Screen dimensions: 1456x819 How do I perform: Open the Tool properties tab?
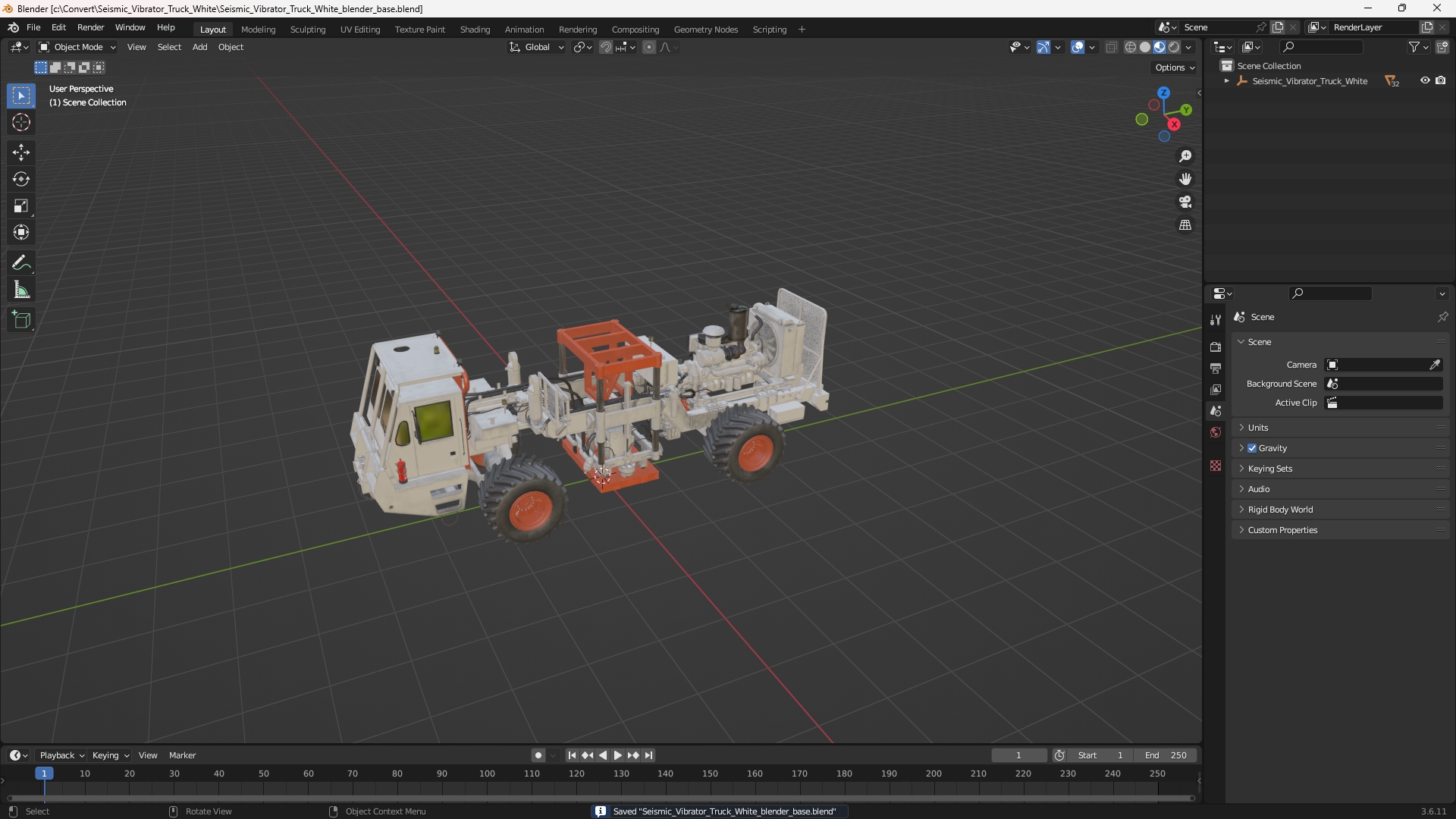click(x=1216, y=320)
